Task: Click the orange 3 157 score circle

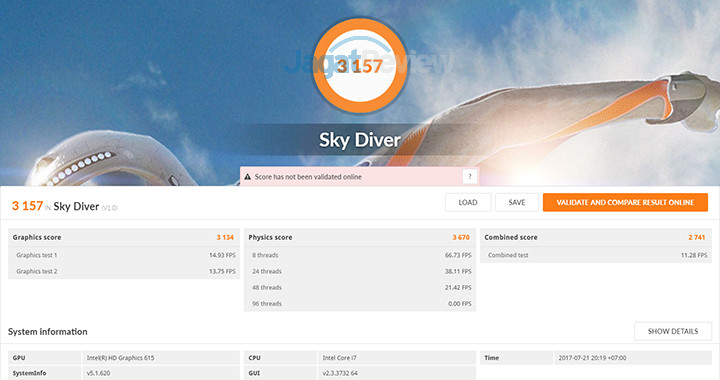Action: (360, 66)
